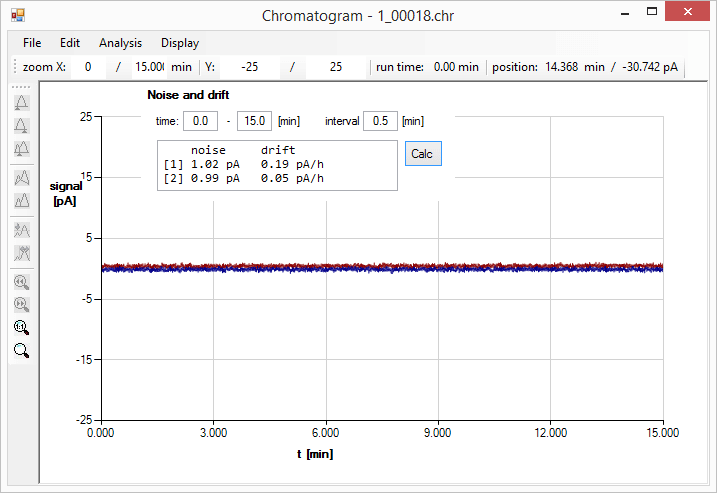Screen dimensions: 717x493
Task: Select the plain magnifier zoom tool
Action: (x=21, y=350)
